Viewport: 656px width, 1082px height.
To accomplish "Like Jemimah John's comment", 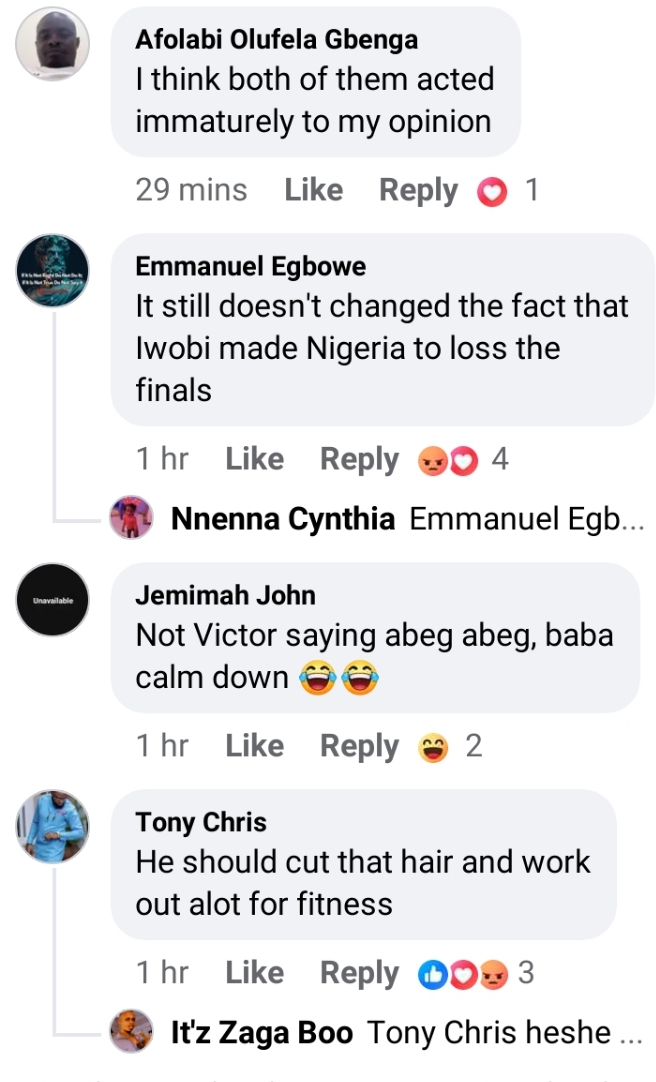I will tap(254, 746).
